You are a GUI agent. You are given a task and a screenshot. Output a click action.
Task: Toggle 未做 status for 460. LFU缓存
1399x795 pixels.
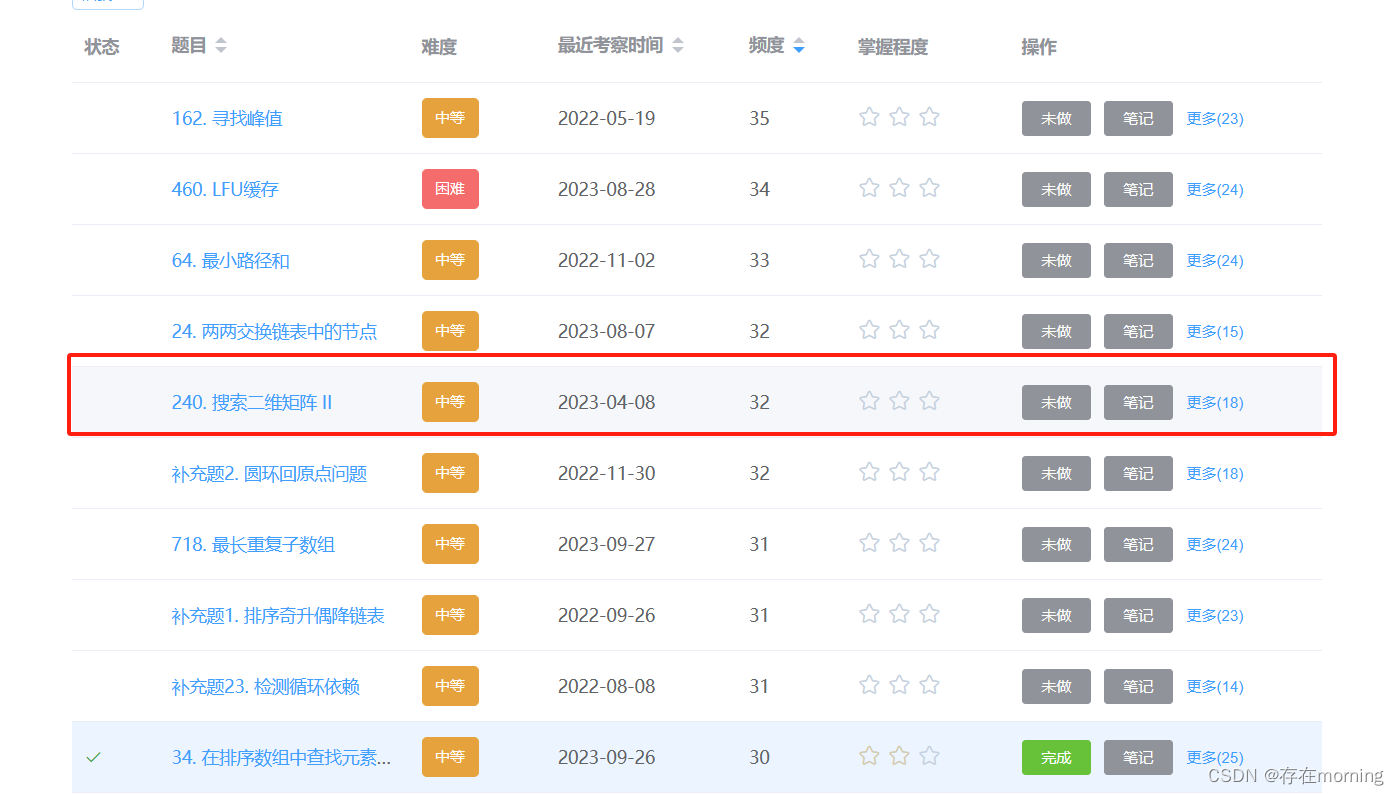[x=1056, y=189]
